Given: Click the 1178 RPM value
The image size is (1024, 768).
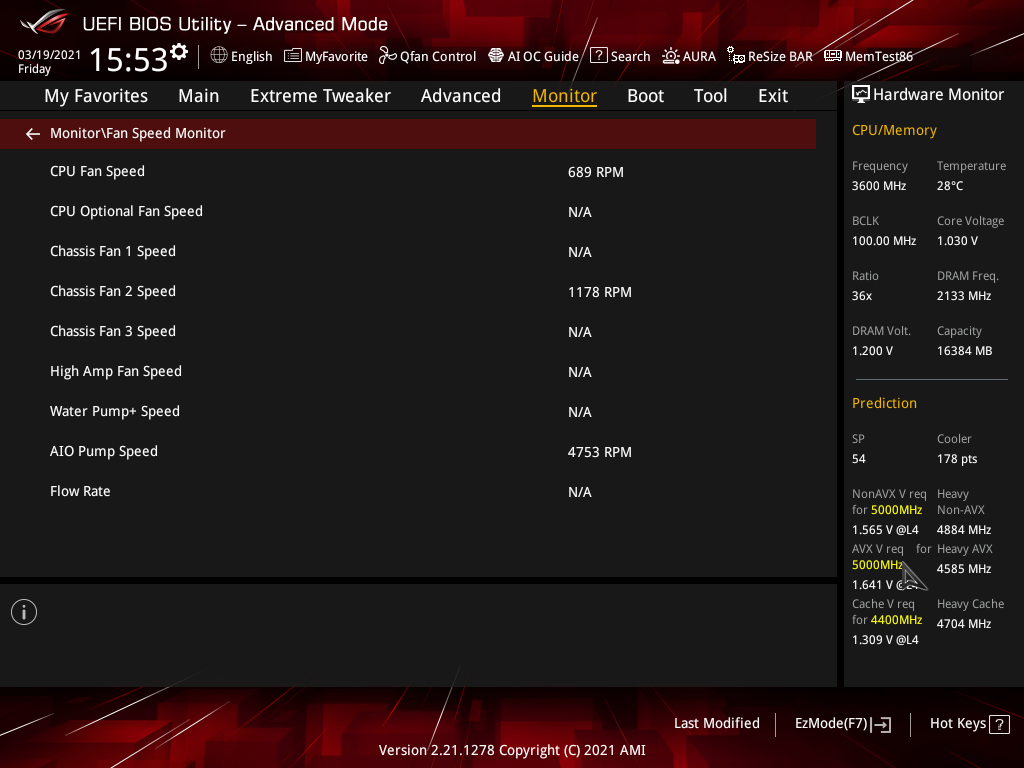Looking at the screenshot, I should click(x=600, y=292).
